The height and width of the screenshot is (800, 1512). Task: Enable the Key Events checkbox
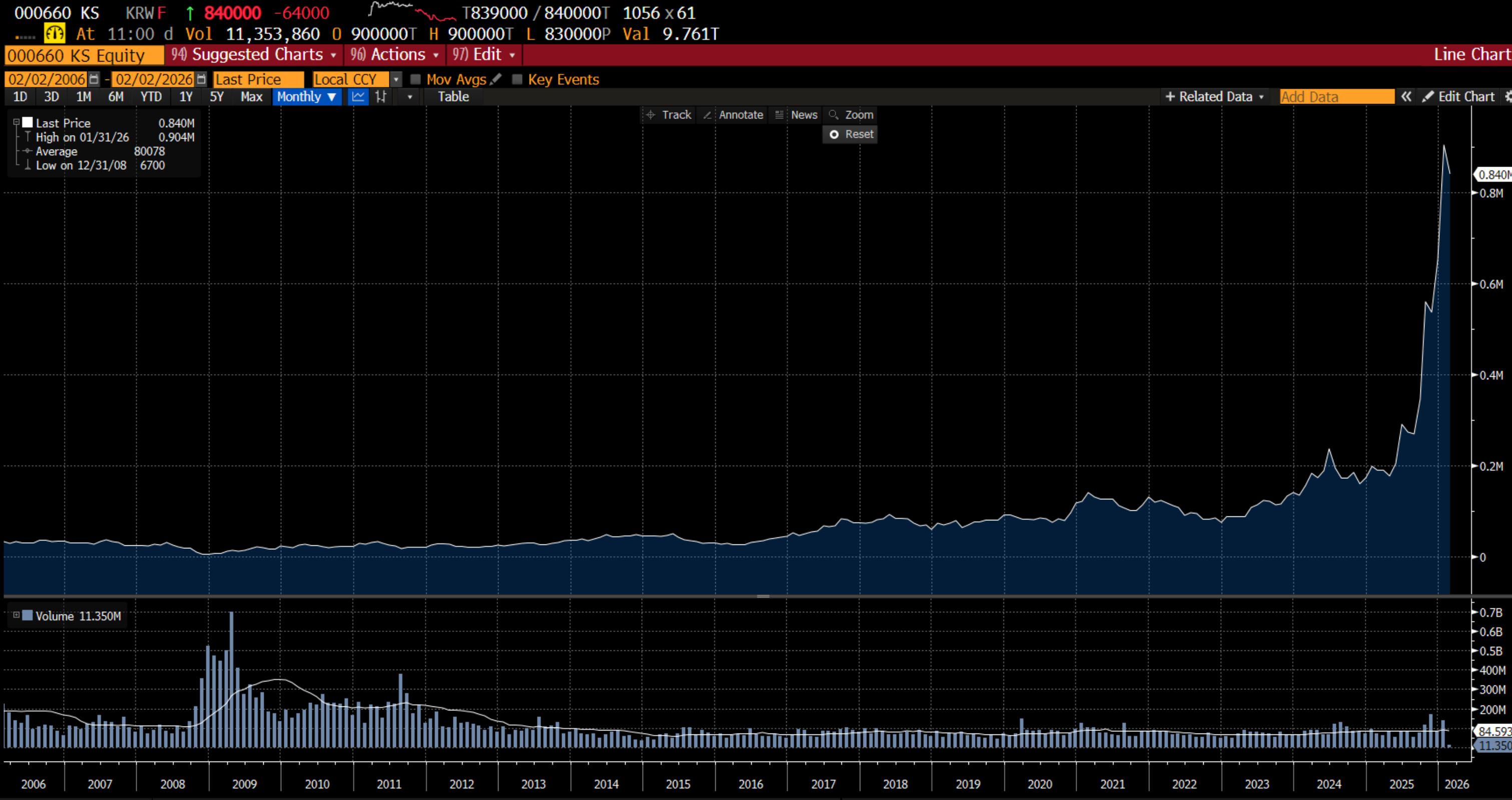[x=517, y=79]
